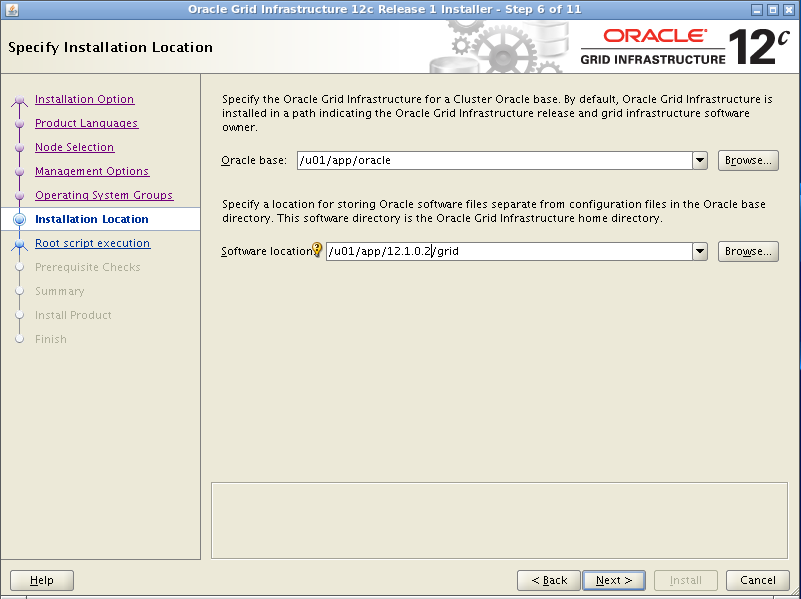Browse for the Software location directory

747,252
